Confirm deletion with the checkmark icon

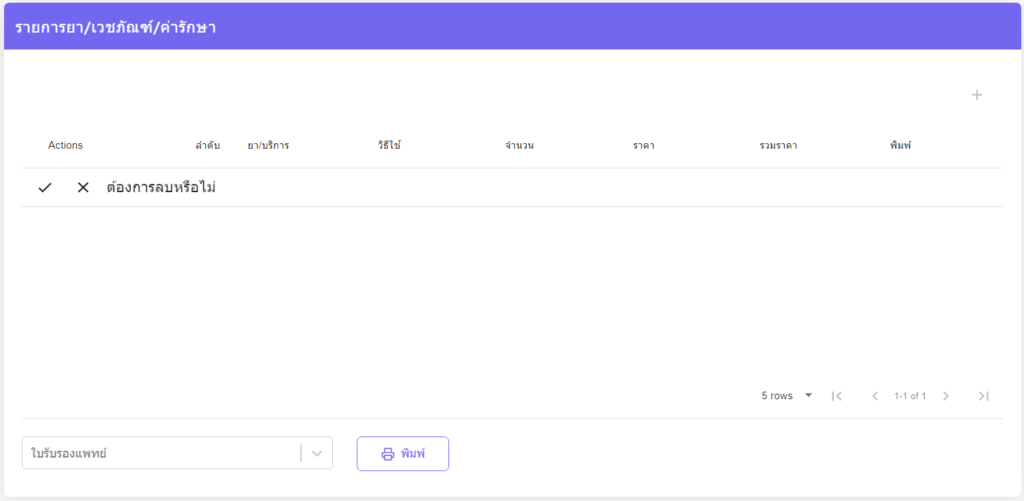45,188
